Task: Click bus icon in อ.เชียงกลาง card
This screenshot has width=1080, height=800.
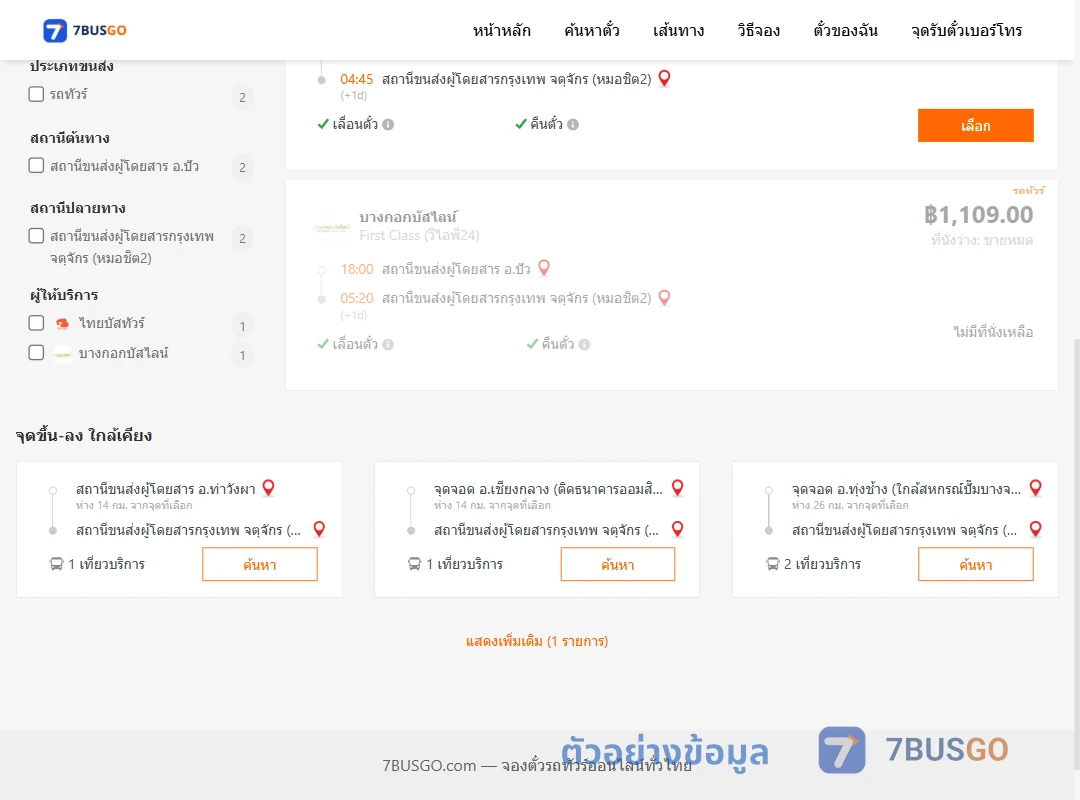Action: coord(414,564)
